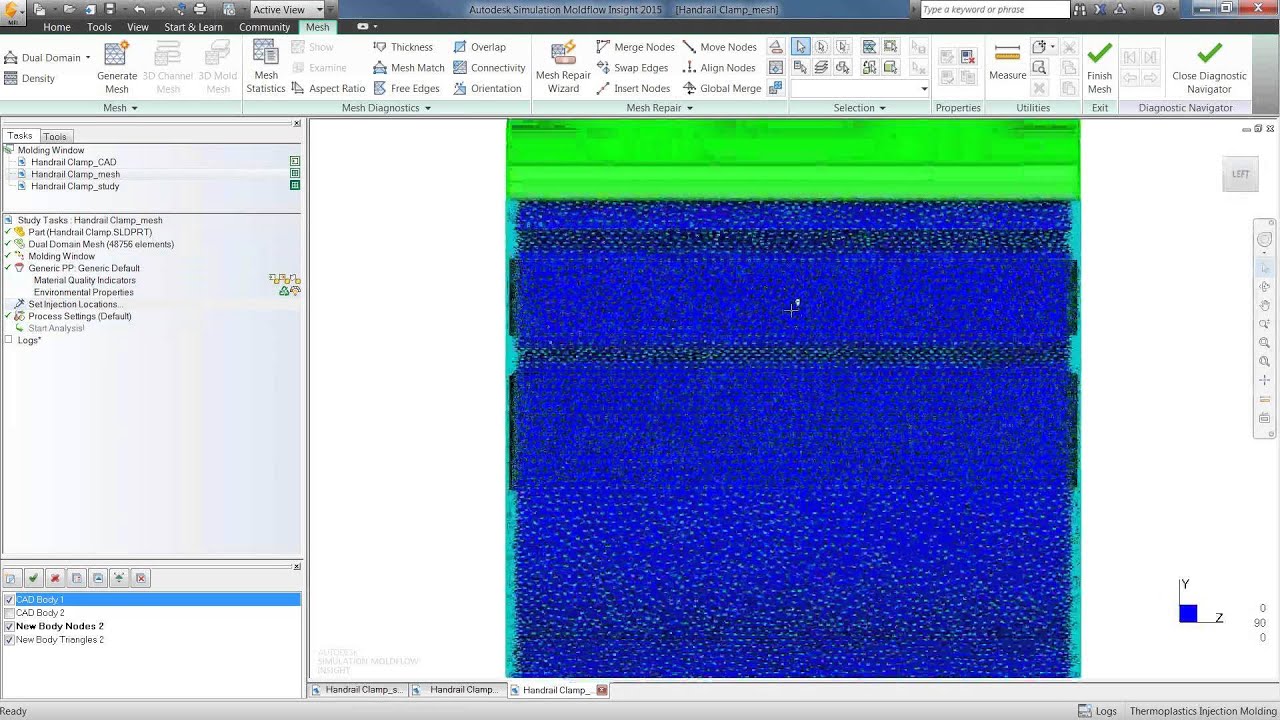Open the Dual Domain mesh type dropdown

87,58
